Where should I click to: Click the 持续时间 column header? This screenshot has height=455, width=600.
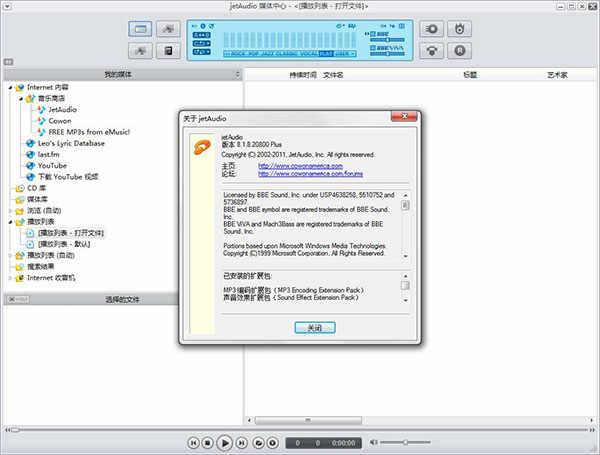pos(303,75)
